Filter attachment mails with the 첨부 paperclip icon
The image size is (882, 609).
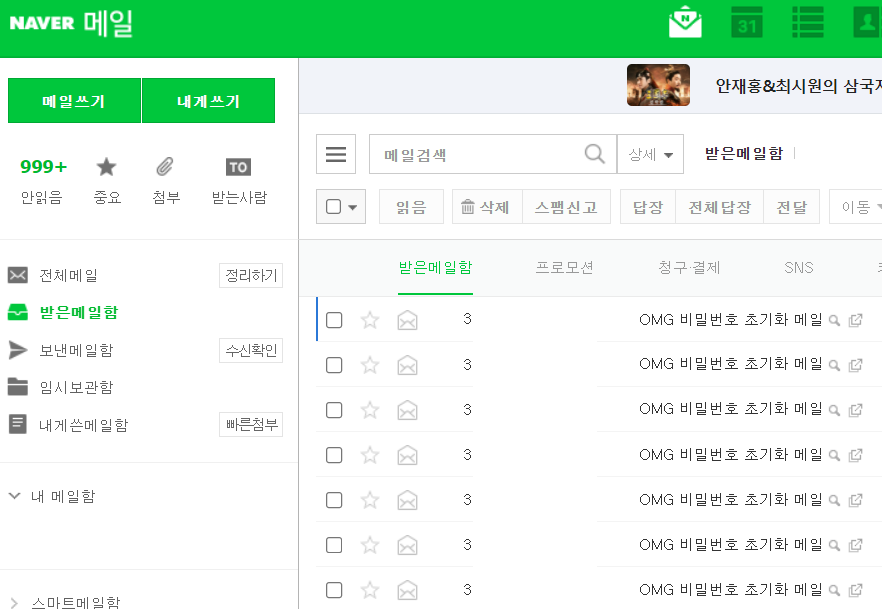point(166,181)
